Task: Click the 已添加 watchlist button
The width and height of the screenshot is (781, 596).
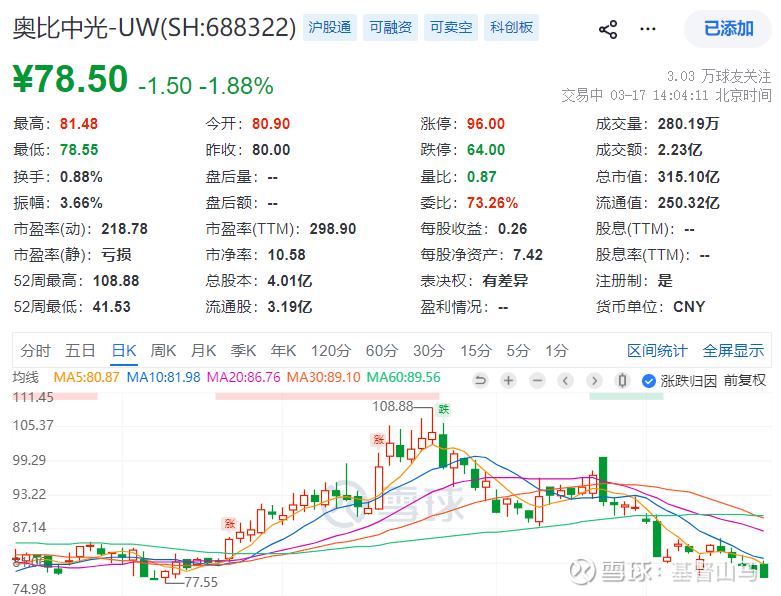Action: click(x=728, y=28)
